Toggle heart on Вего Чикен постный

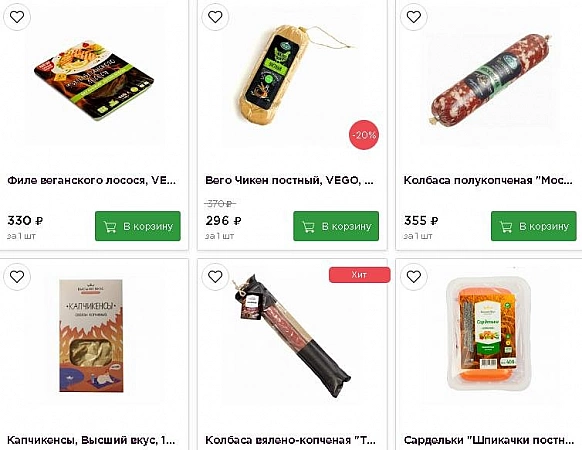tap(215, 17)
